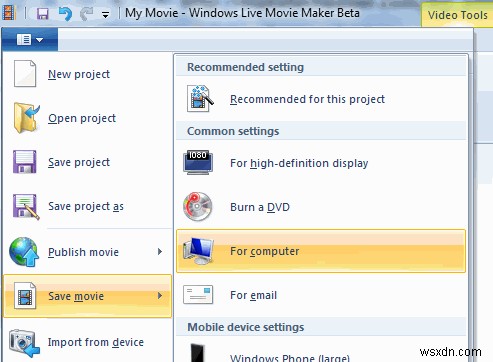The width and height of the screenshot is (493, 362).
Task: Select the Save movie menu item
Action: point(87,296)
